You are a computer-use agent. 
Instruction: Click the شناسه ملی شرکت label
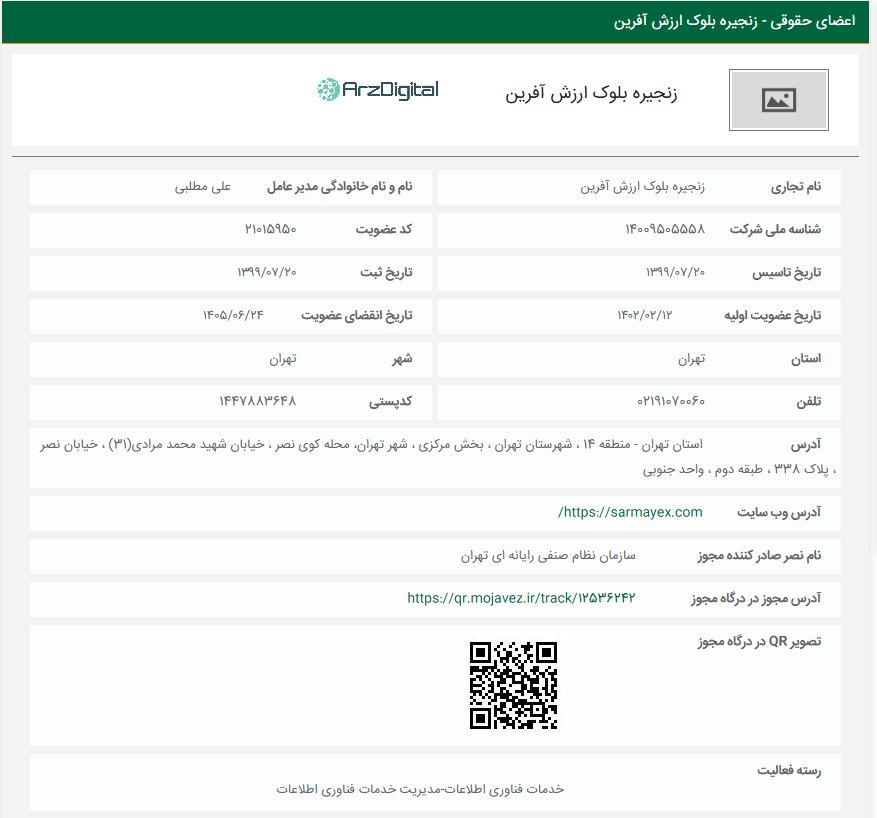[775, 229]
